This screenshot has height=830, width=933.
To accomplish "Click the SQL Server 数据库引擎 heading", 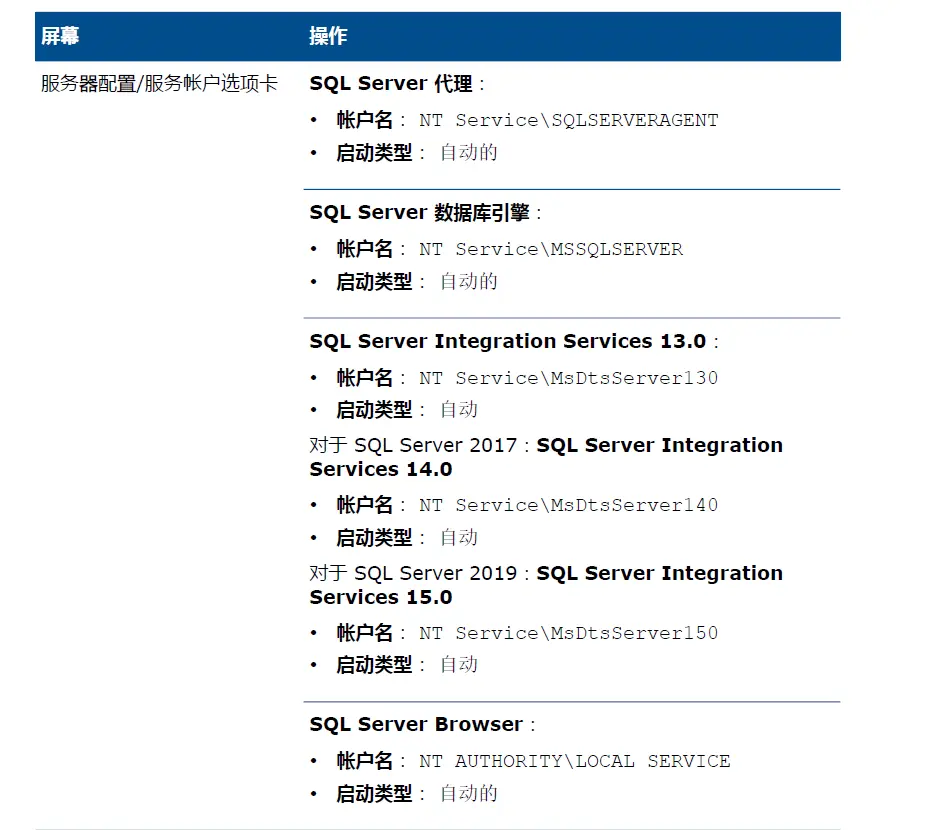I will [x=419, y=212].
